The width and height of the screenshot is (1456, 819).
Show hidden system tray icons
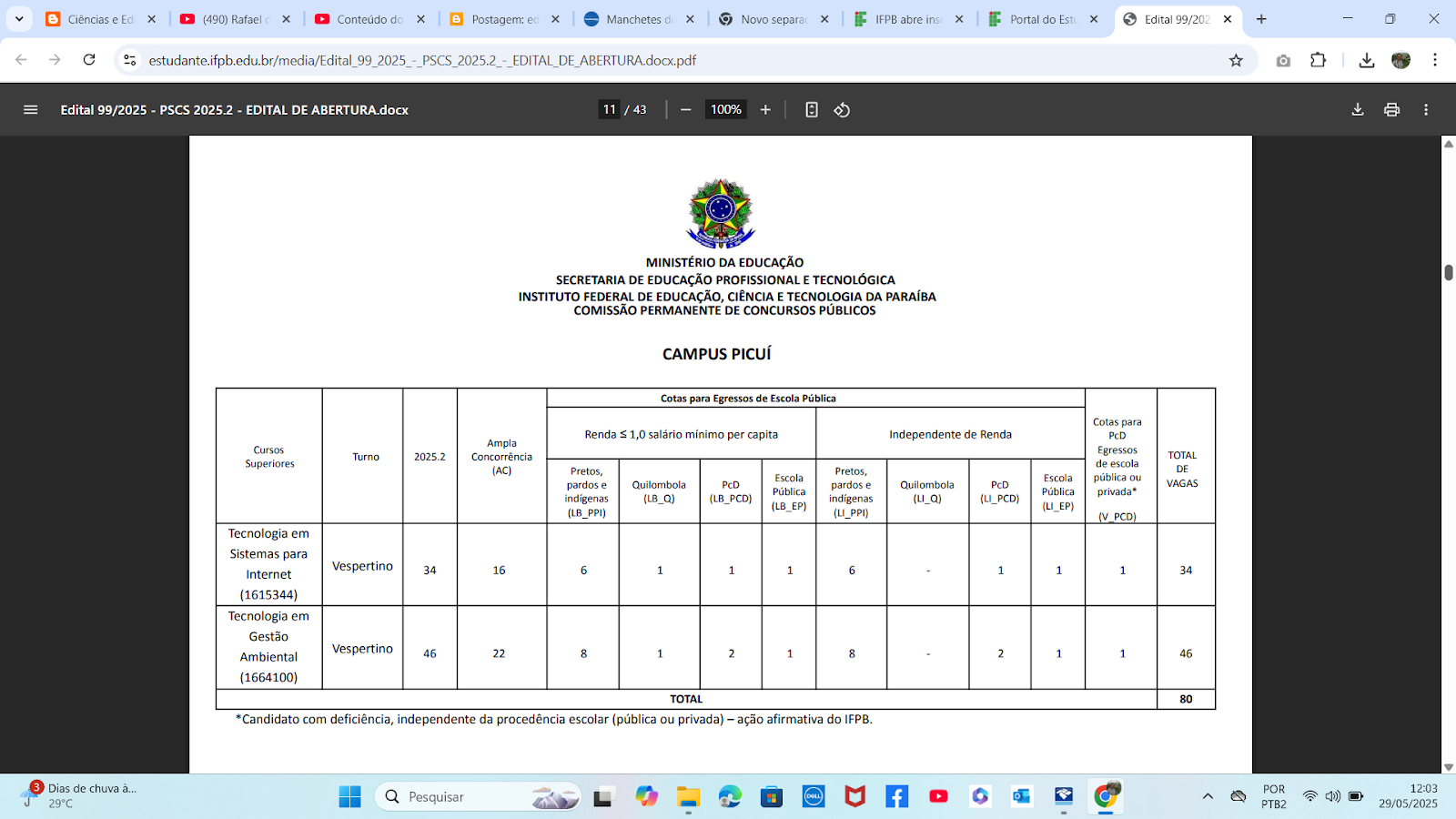coord(1208,796)
